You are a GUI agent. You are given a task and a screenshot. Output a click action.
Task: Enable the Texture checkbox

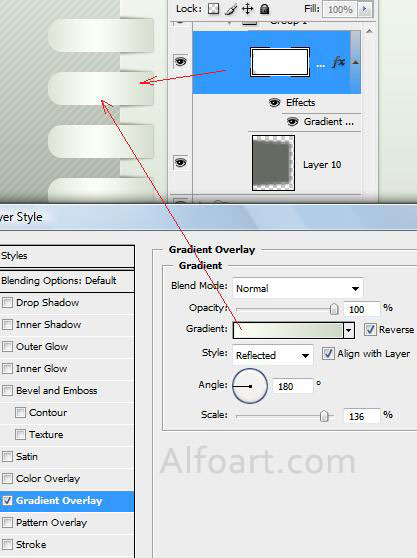(20, 435)
